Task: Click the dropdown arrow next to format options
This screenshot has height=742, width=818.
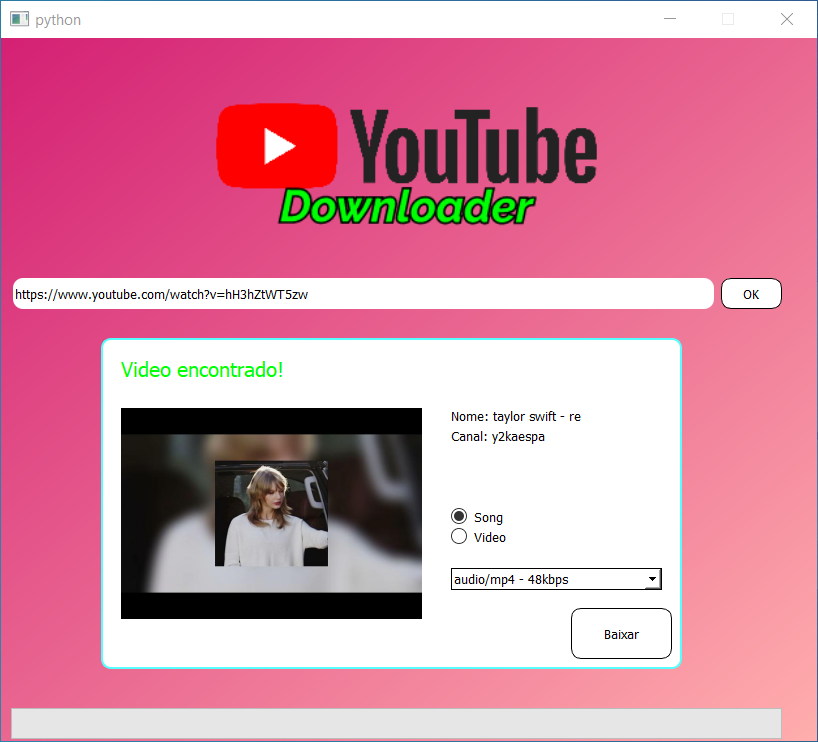Action: point(653,578)
